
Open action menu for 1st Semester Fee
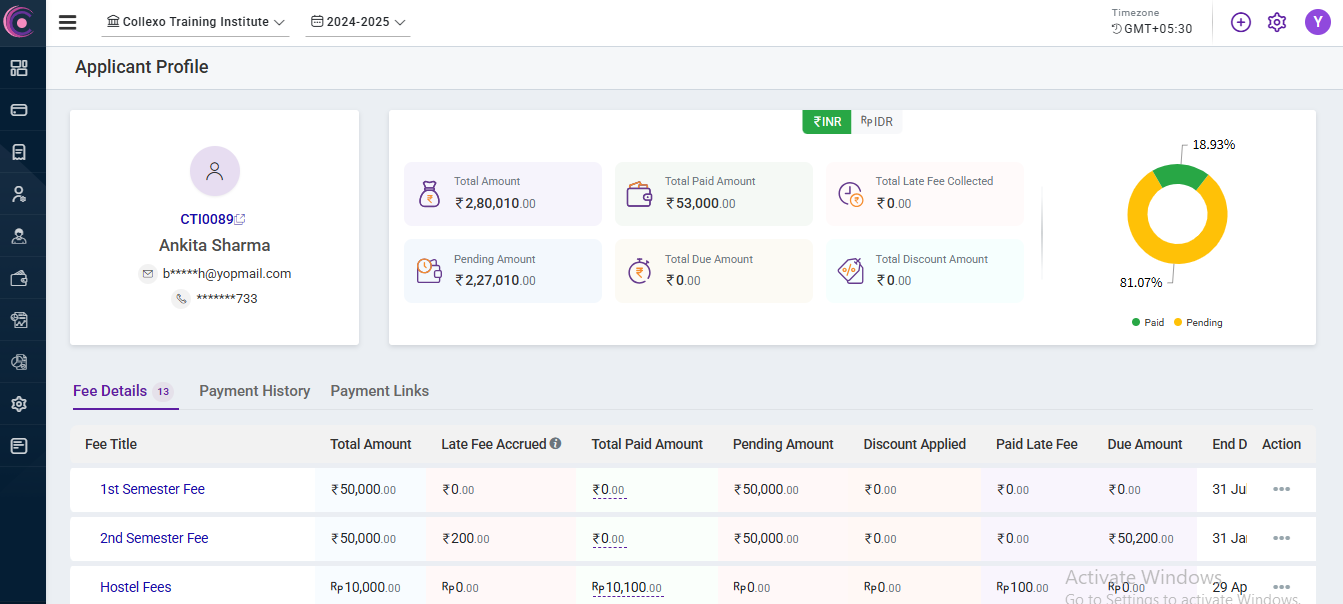tap(1281, 489)
